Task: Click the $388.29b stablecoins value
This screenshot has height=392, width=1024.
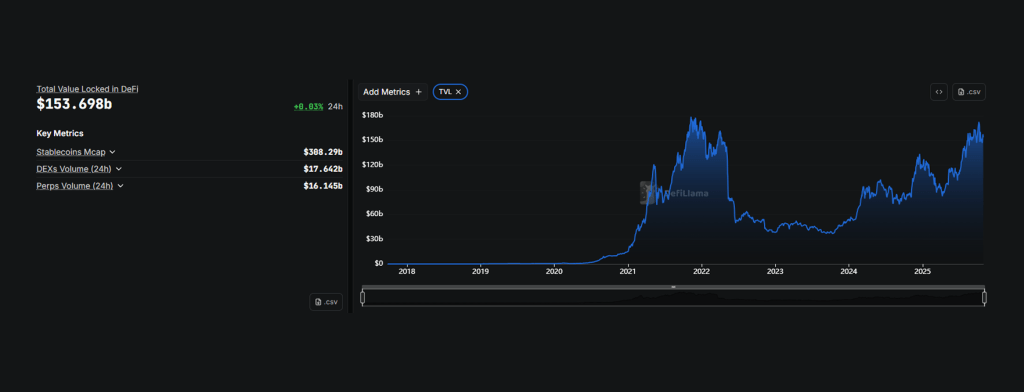Action: [x=323, y=152]
